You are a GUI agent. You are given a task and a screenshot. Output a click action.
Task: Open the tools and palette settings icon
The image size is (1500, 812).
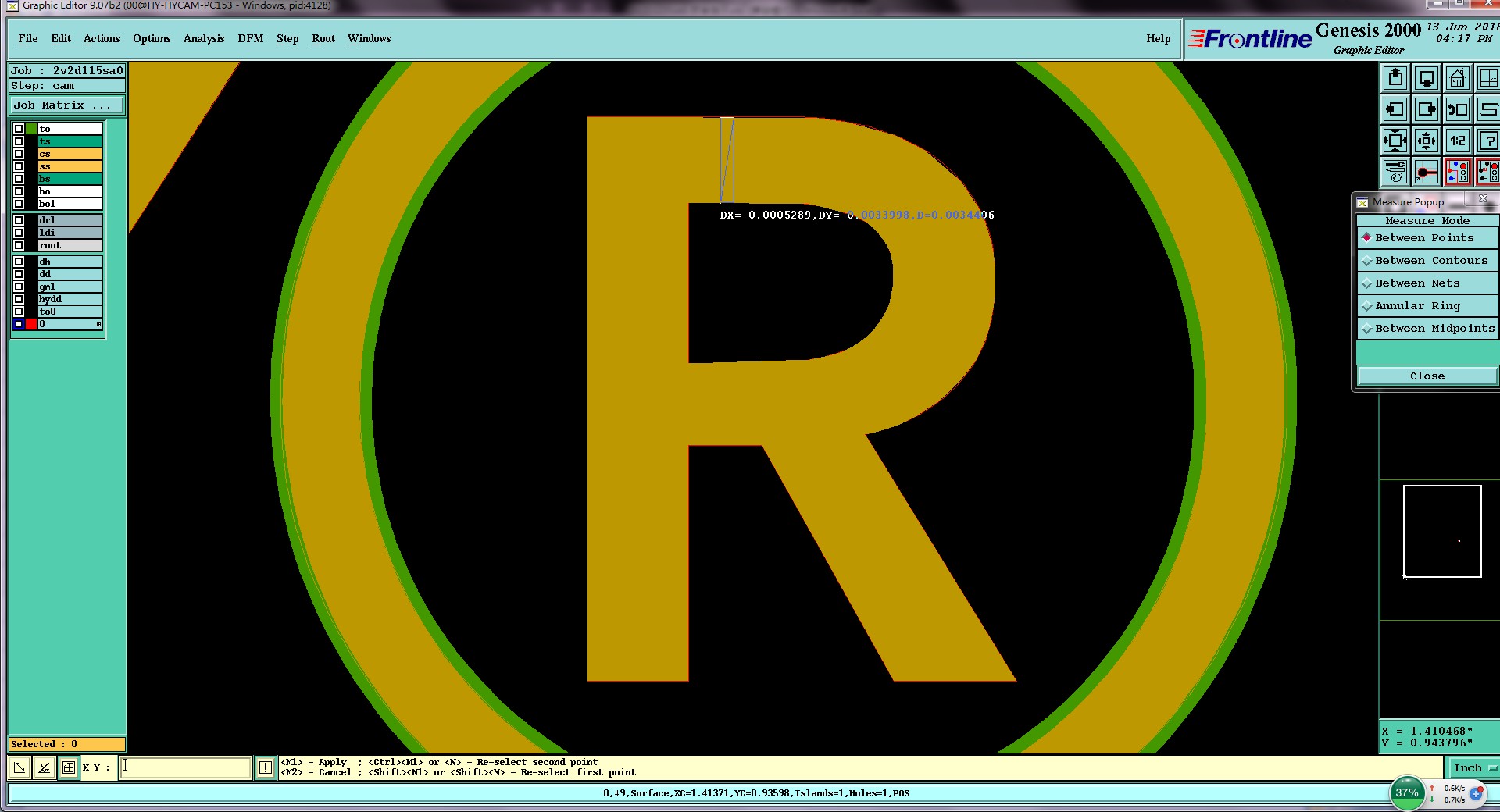1395,172
